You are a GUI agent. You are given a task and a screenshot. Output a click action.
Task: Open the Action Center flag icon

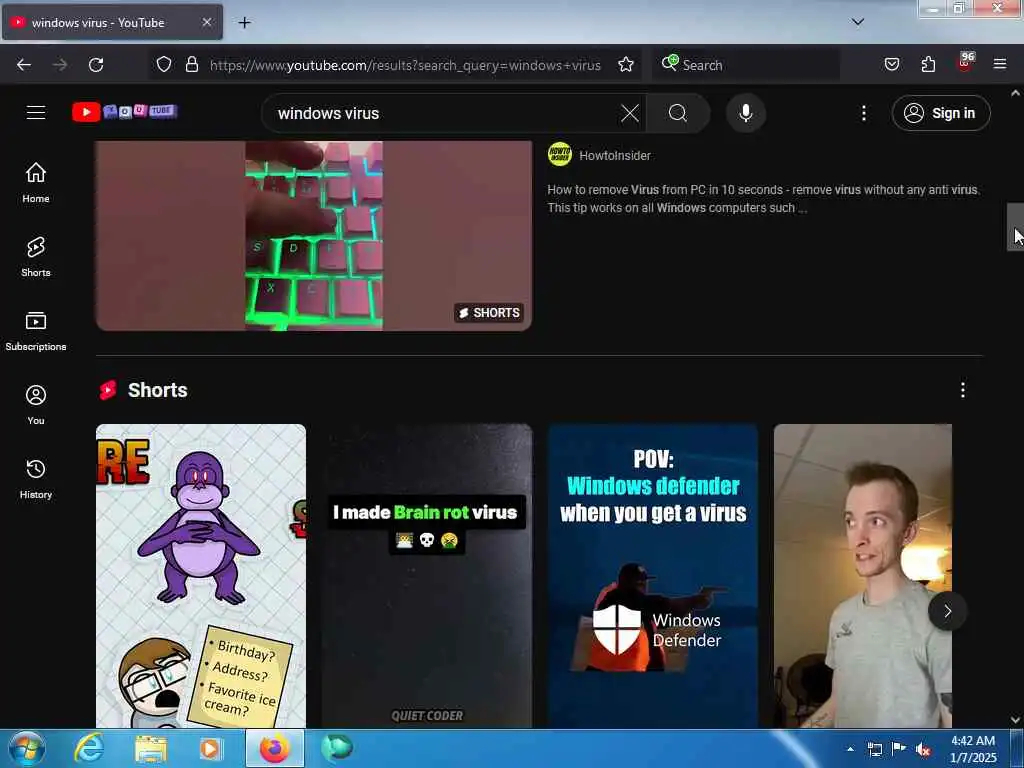pos(899,749)
